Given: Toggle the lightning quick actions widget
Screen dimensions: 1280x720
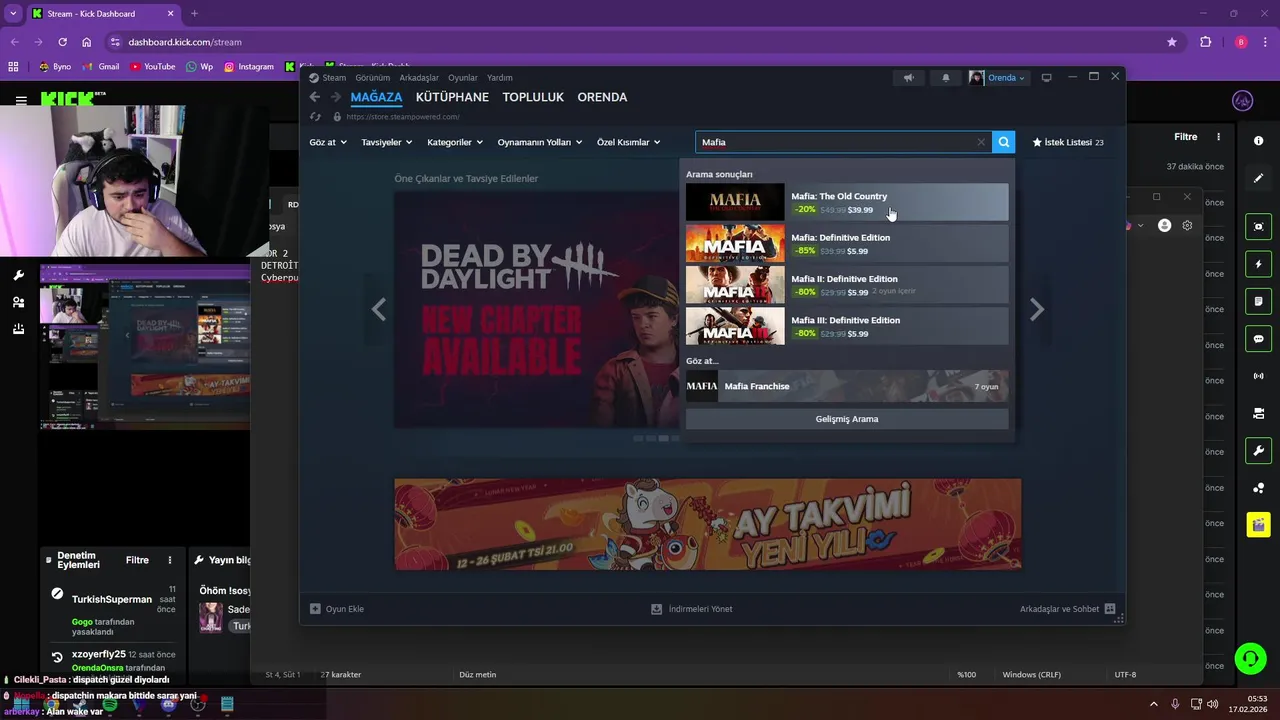Looking at the screenshot, I should 1258,264.
